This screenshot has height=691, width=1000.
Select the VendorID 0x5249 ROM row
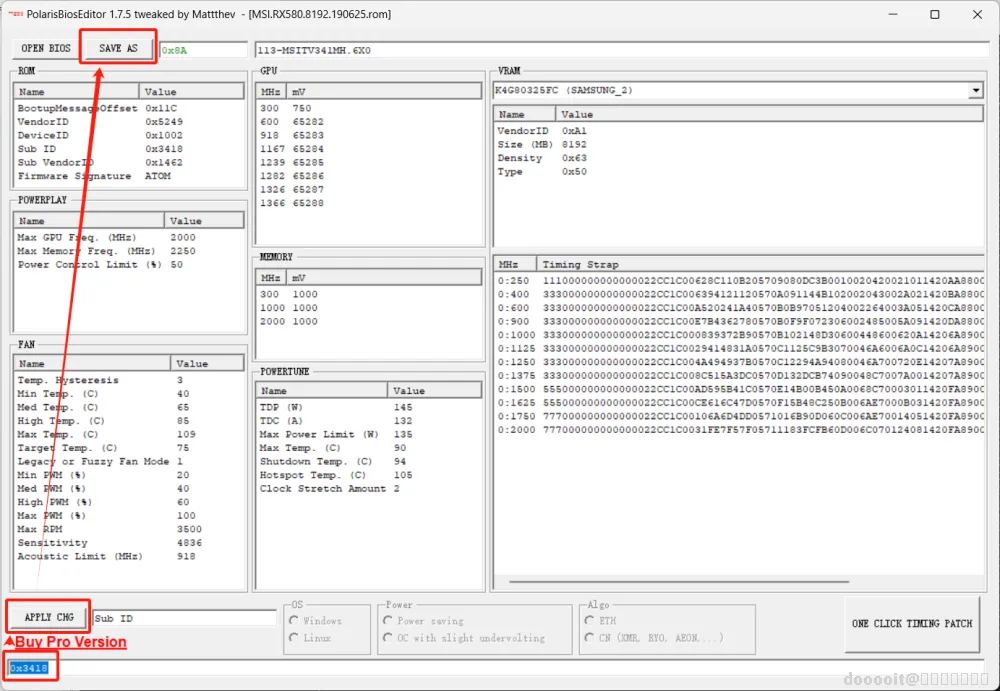tap(128, 122)
